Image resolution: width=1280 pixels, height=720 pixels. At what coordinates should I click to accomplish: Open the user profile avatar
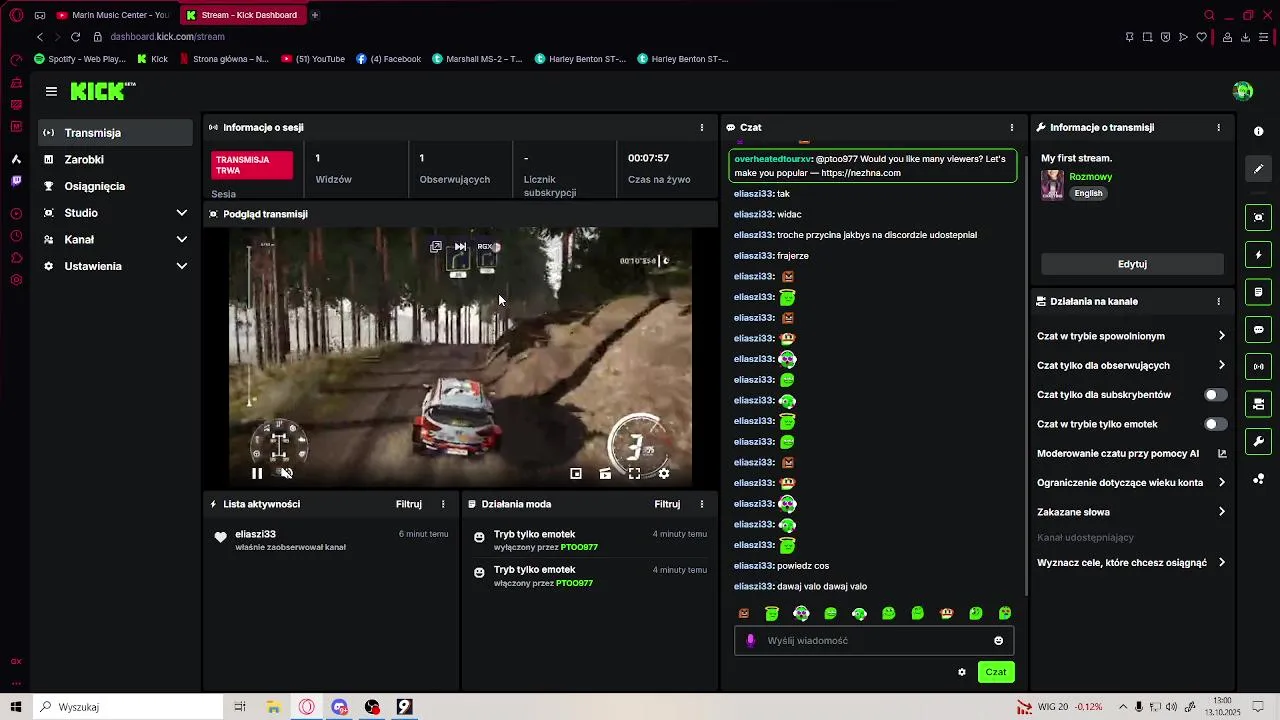(1243, 91)
